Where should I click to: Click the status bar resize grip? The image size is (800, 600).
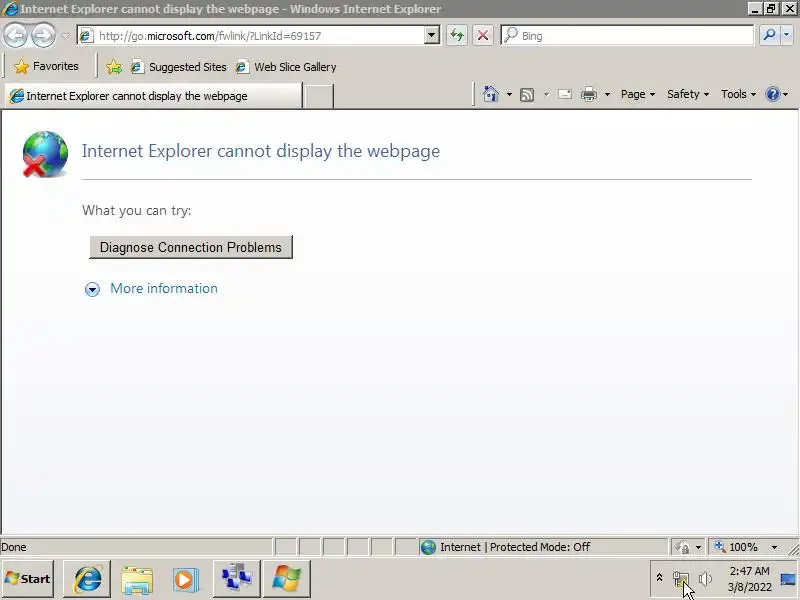point(793,549)
